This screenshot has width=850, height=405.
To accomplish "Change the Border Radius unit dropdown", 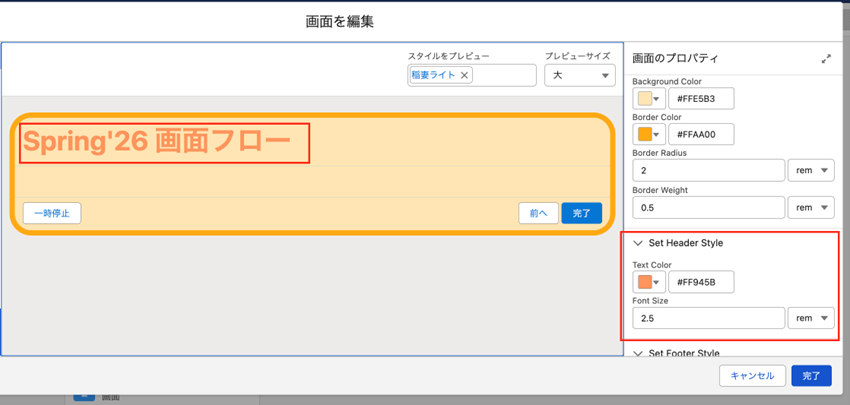I will pyautogui.click(x=811, y=170).
